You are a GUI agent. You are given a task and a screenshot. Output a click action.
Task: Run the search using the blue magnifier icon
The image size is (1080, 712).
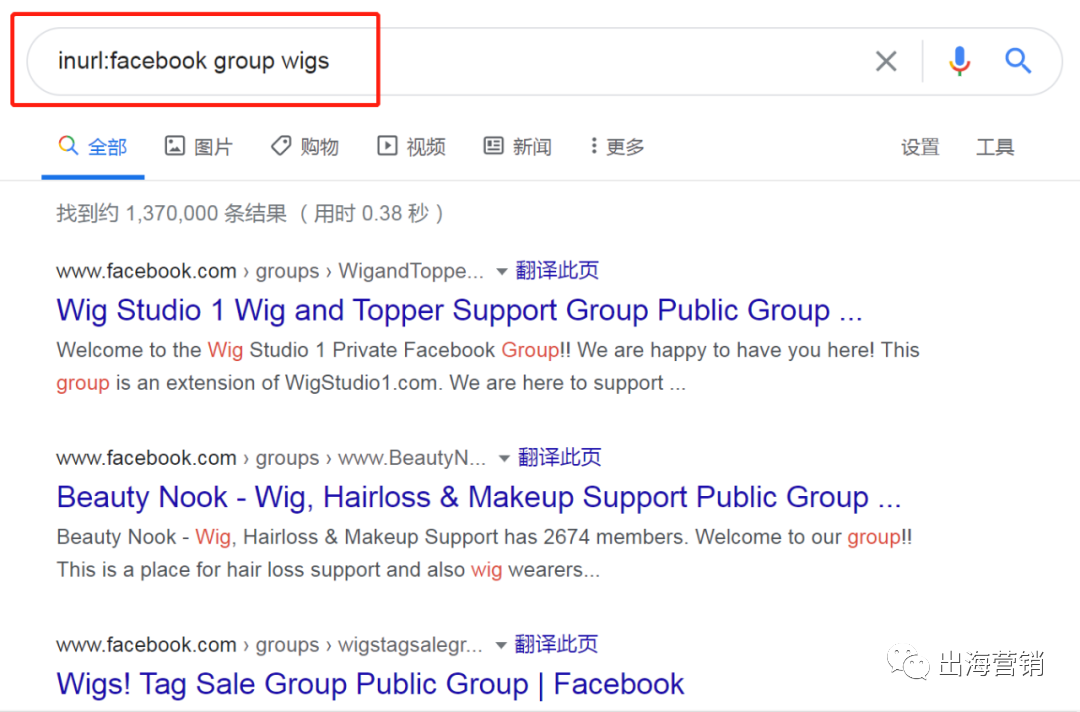pos(1018,61)
